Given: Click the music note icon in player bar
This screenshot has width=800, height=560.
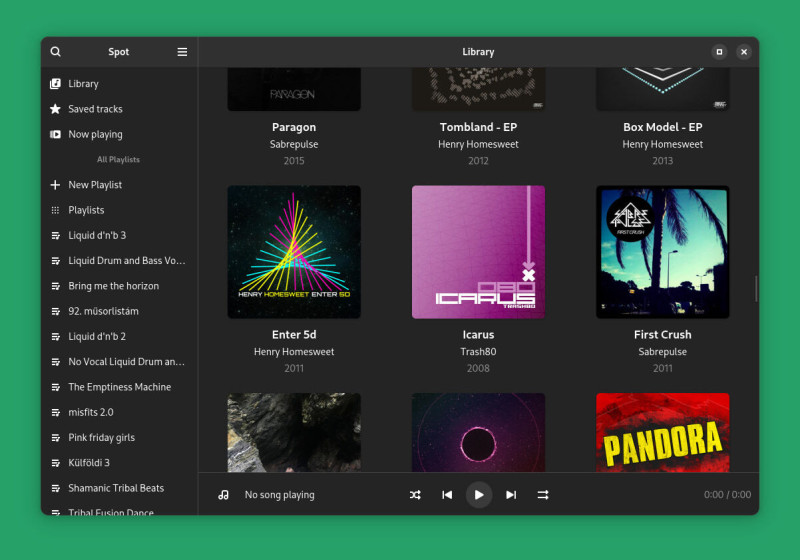Looking at the screenshot, I should pos(223,495).
